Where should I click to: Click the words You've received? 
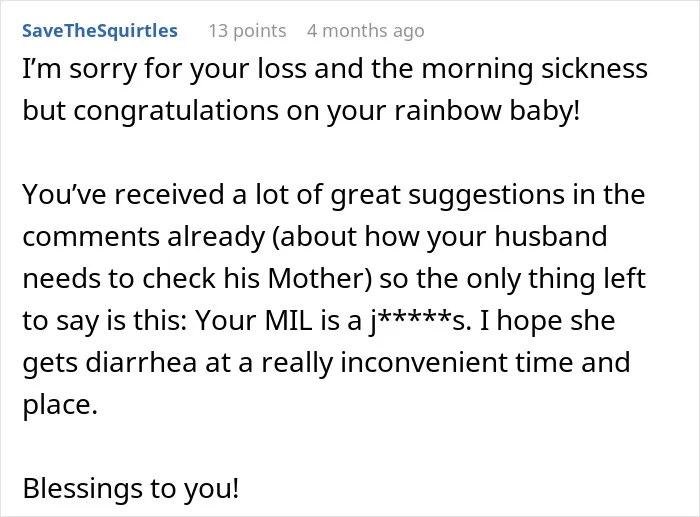[x=123, y=195]
